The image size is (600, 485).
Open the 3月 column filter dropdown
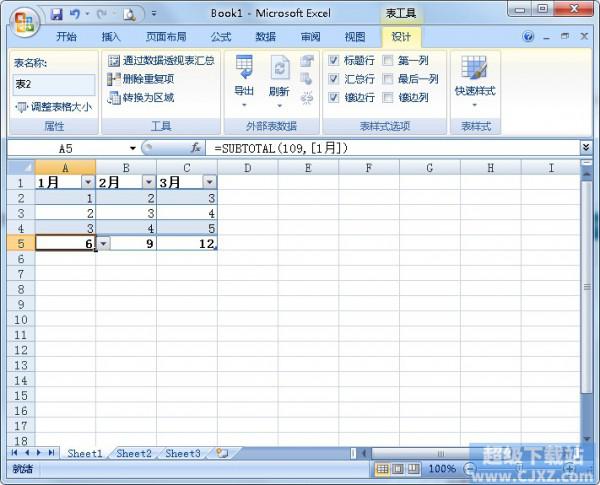click(x=209, y=182)
